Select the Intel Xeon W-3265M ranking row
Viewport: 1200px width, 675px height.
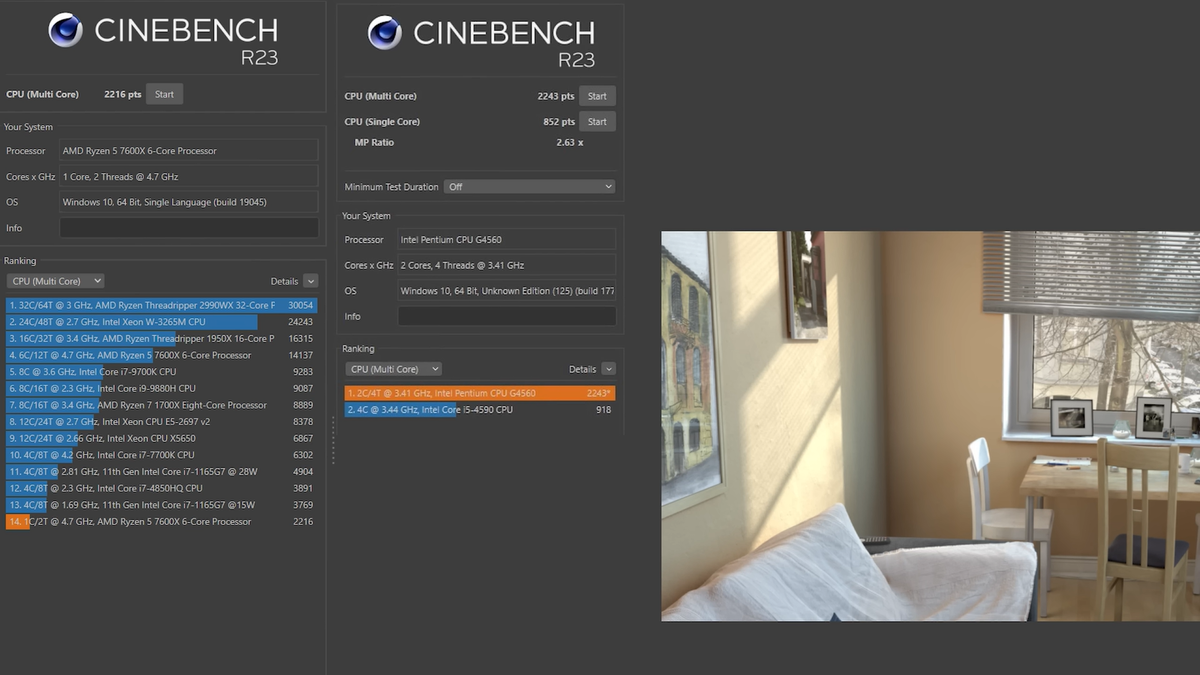pyautogui.click(x=161, y=322)
